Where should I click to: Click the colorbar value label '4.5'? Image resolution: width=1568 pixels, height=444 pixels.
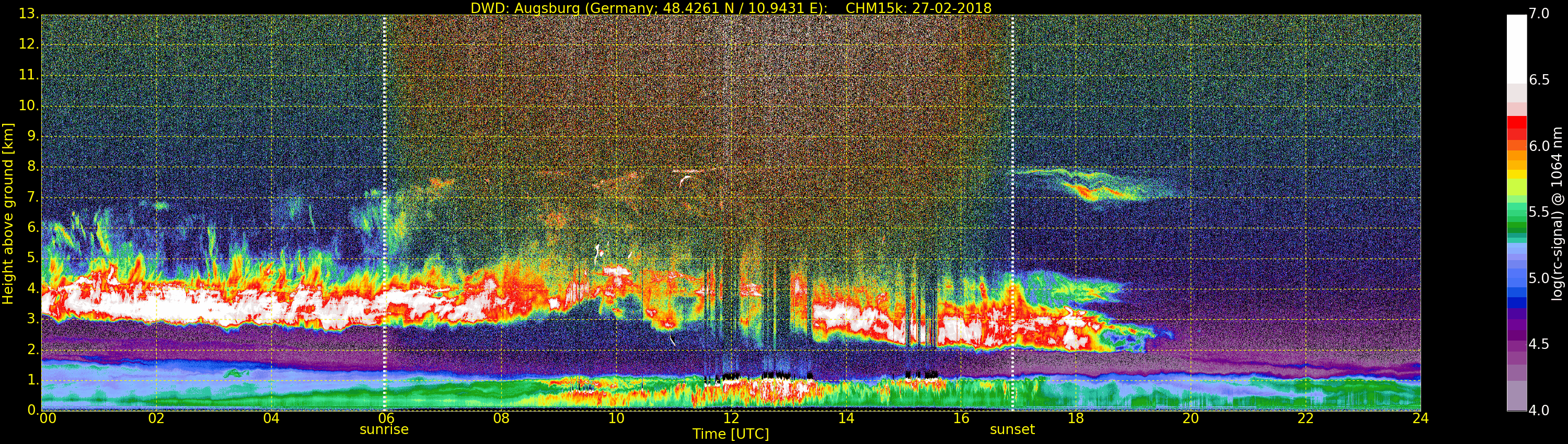coord(1539,344)
